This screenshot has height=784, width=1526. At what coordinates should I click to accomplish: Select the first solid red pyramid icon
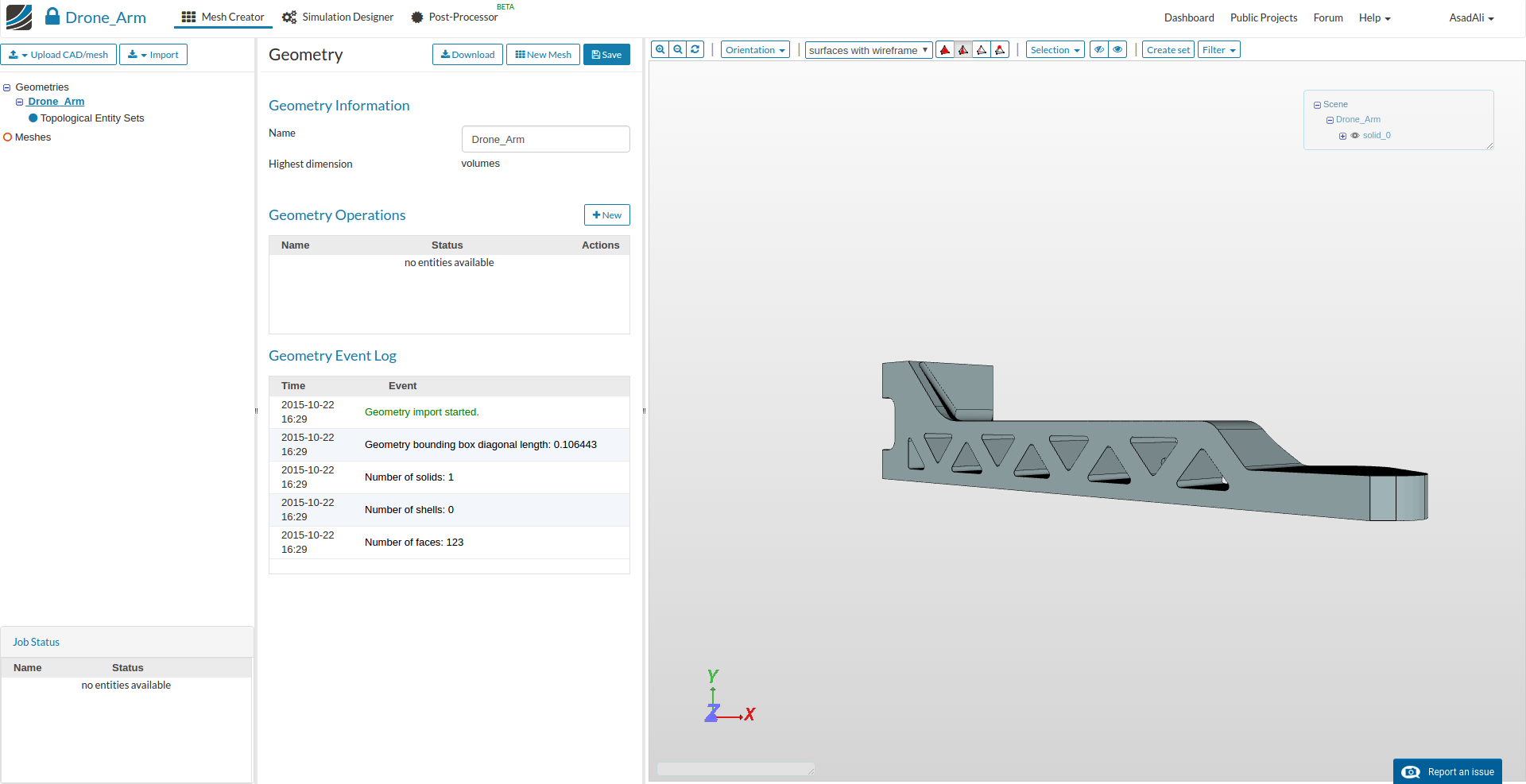point(945,50)
